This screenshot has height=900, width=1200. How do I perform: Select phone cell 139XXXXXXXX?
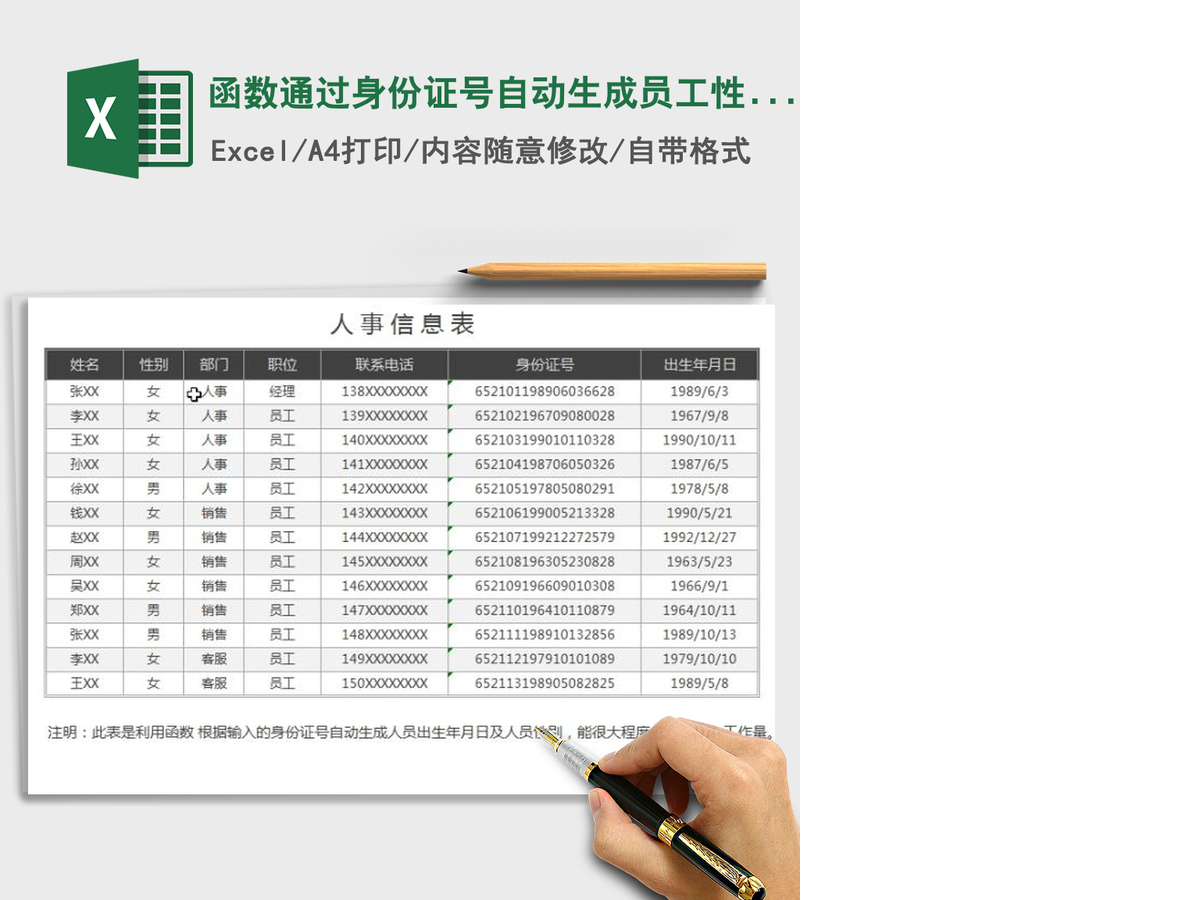[384, 416]
